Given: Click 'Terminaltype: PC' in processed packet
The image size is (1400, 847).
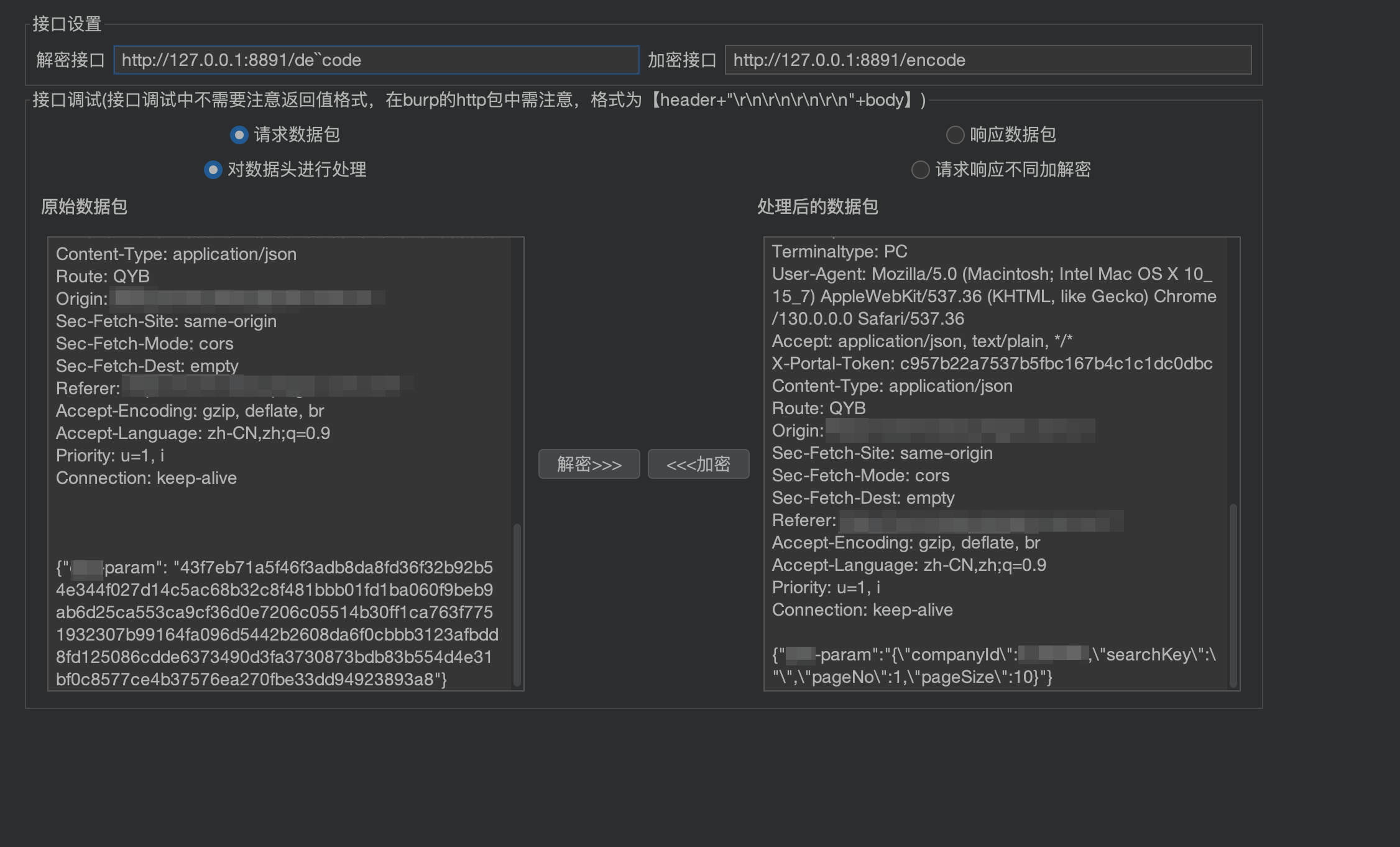Looking at the screenshot, I should [839, 251].
